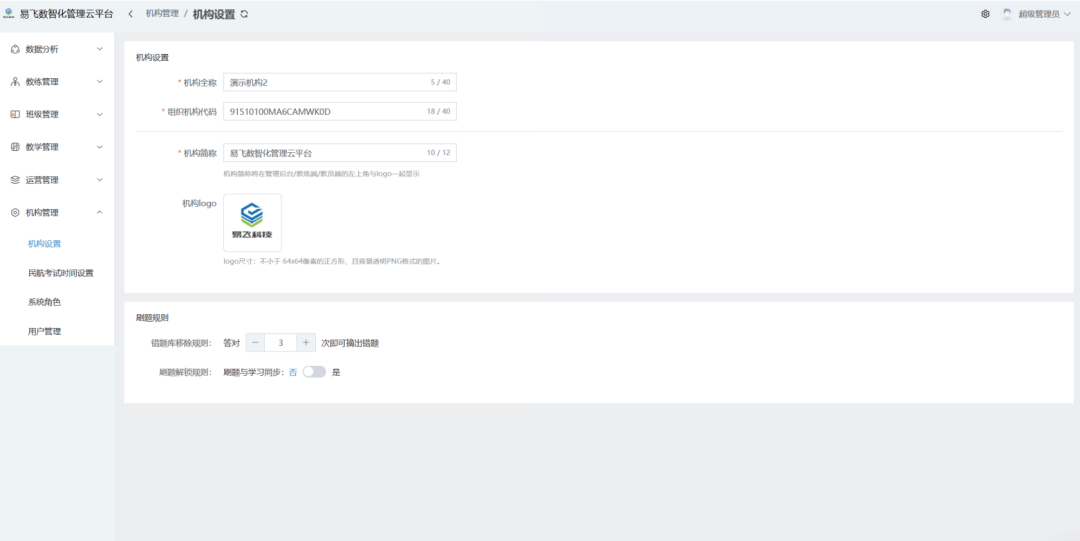Click the platform logo icon in header
The image size is (1080, 541).
coord(8,14)
